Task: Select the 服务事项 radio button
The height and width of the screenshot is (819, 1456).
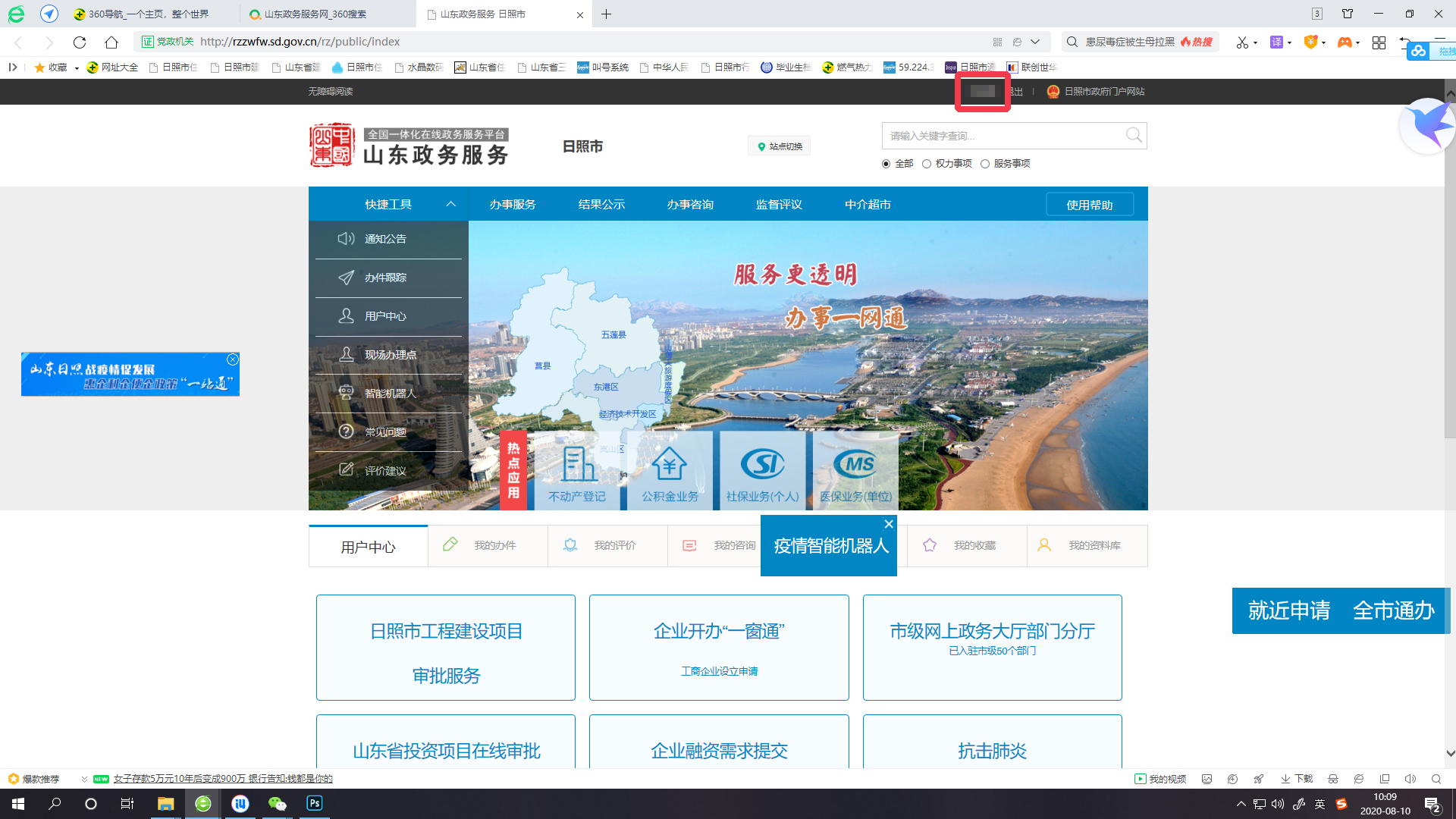Action: [985, 164]
